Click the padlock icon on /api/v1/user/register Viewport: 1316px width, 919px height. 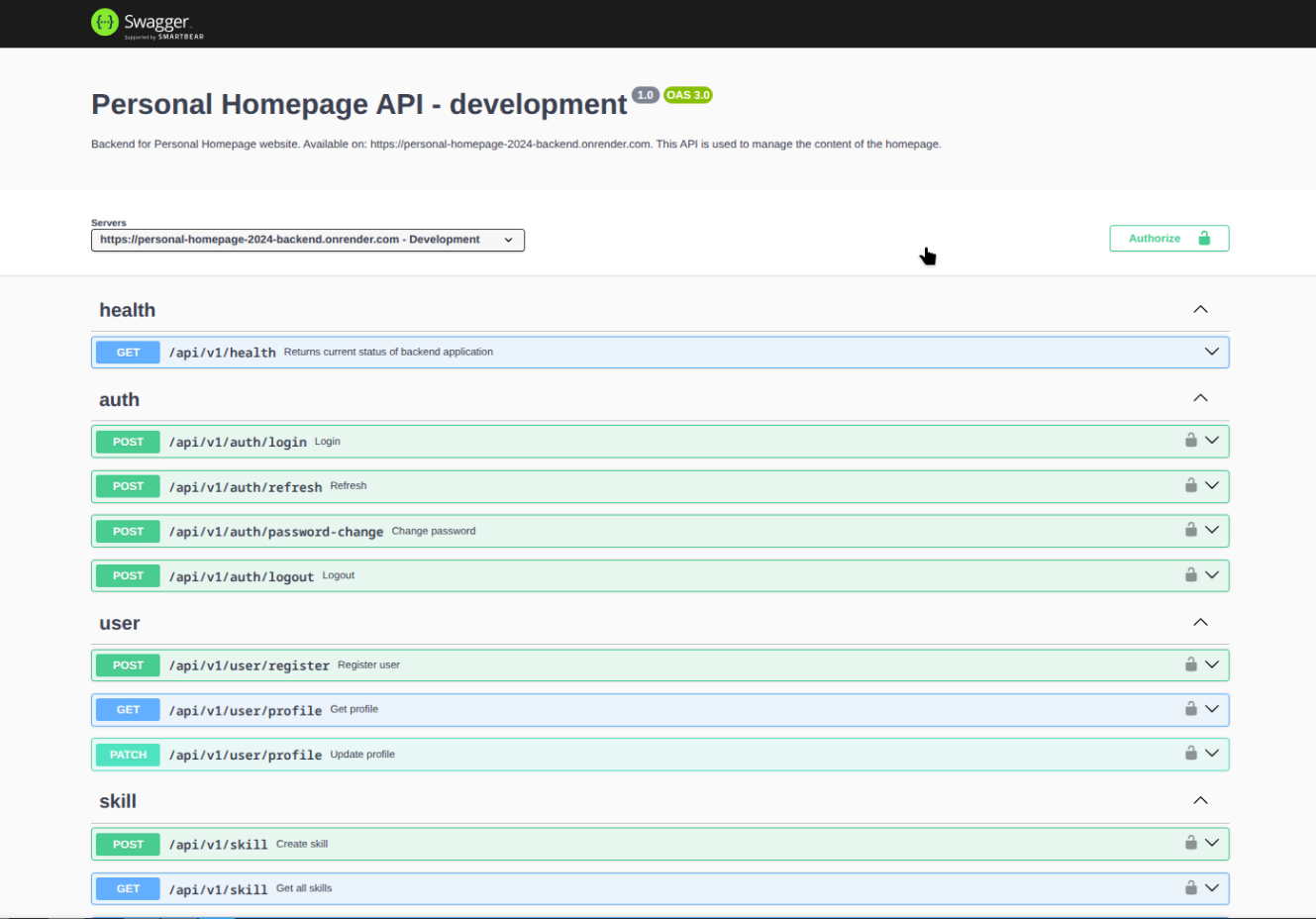[x=1191, y=664]
